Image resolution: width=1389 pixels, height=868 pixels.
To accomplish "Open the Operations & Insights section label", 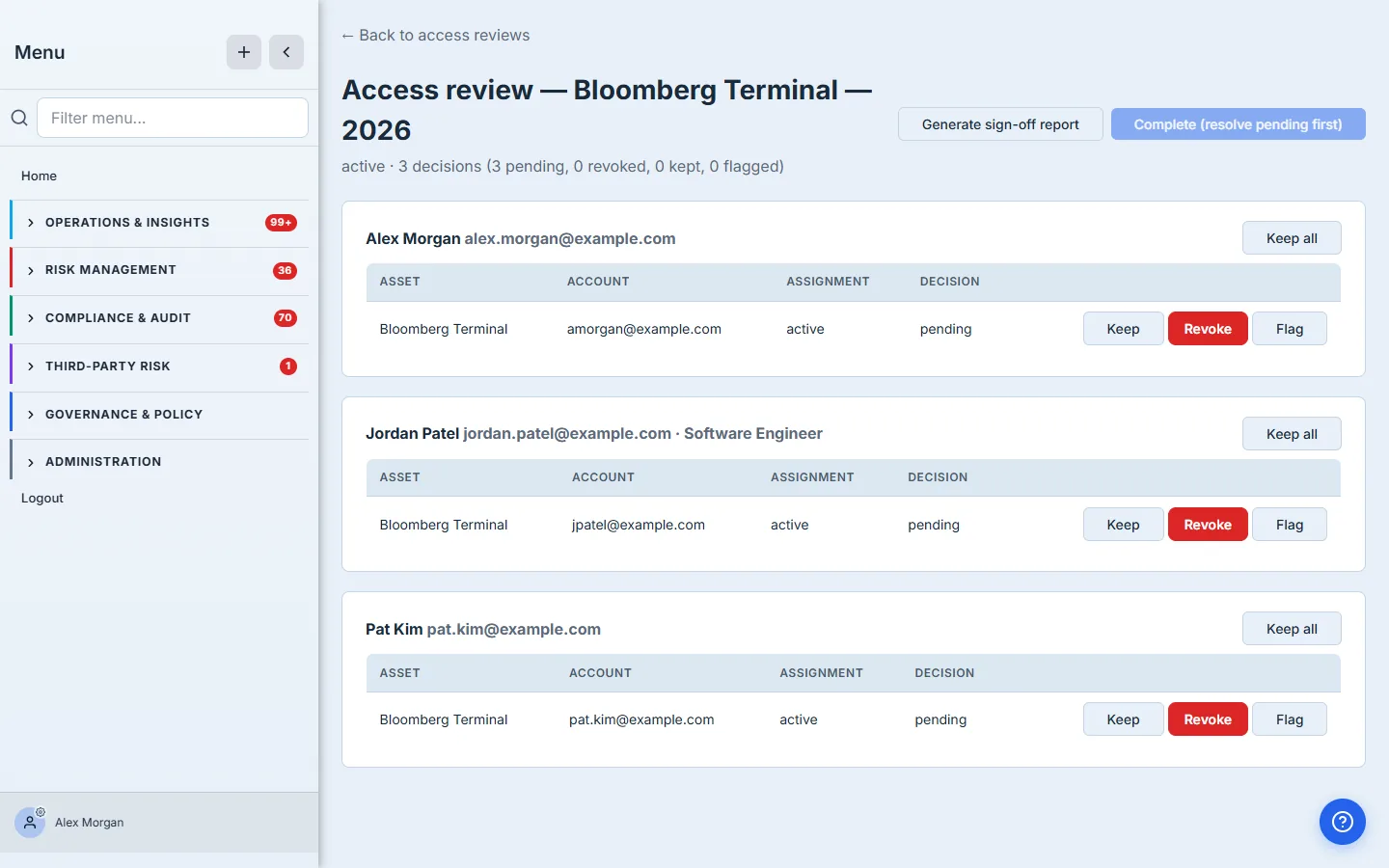I will 127,223.
